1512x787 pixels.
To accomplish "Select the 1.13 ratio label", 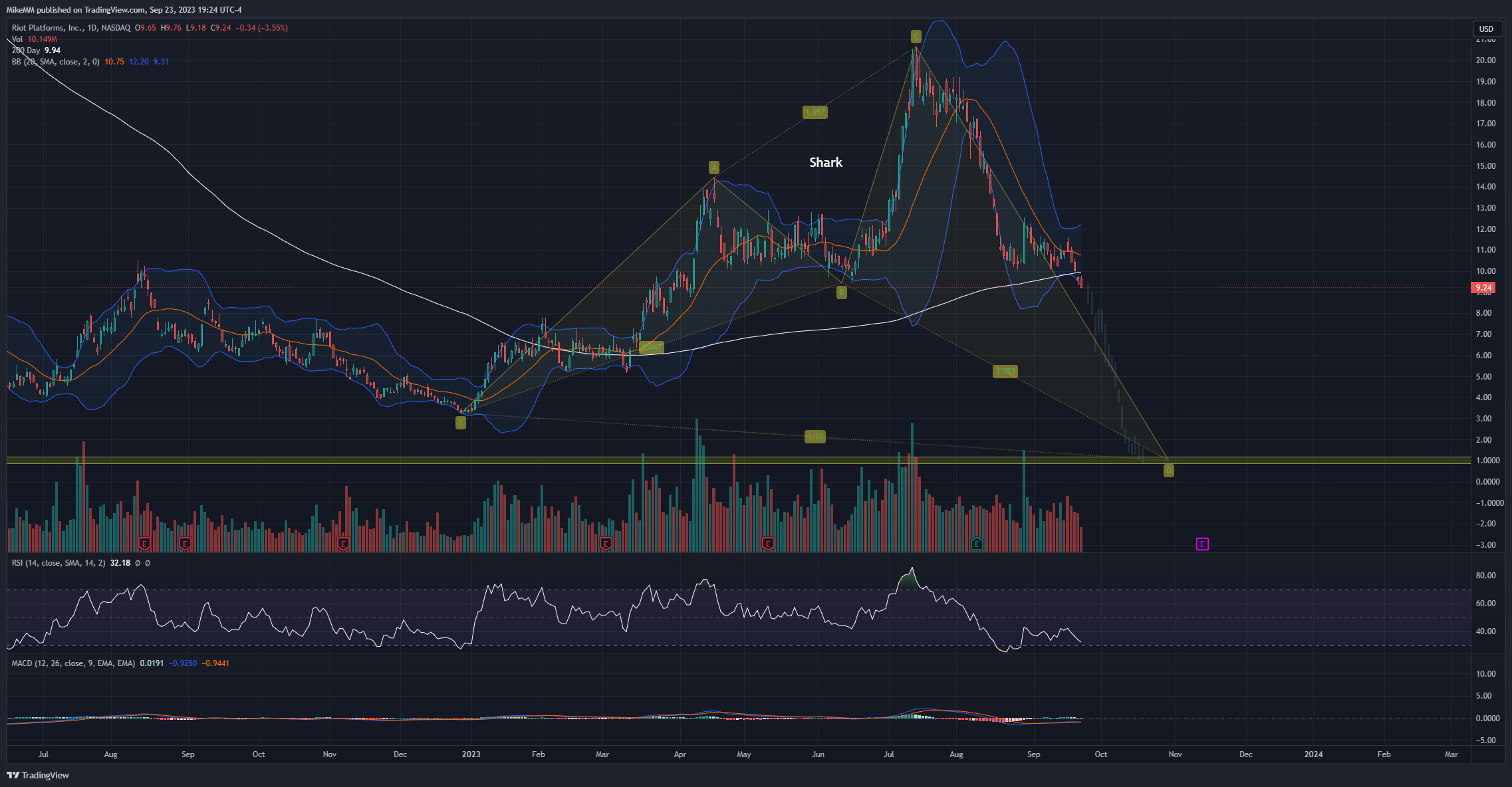I will [x=815, y=437].
